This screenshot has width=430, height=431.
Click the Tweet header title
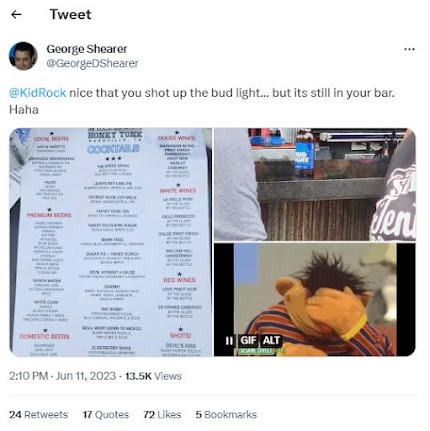(70, 14)
